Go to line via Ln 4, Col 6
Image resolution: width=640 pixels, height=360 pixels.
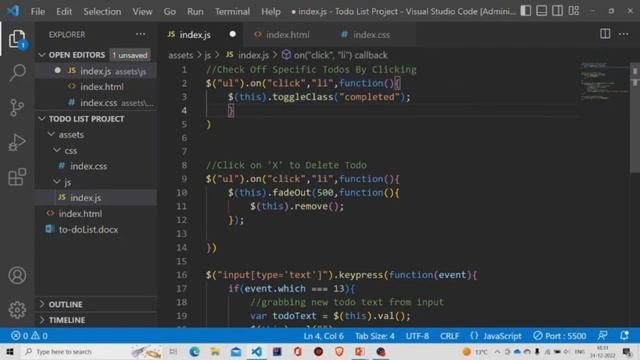(324, 336)
